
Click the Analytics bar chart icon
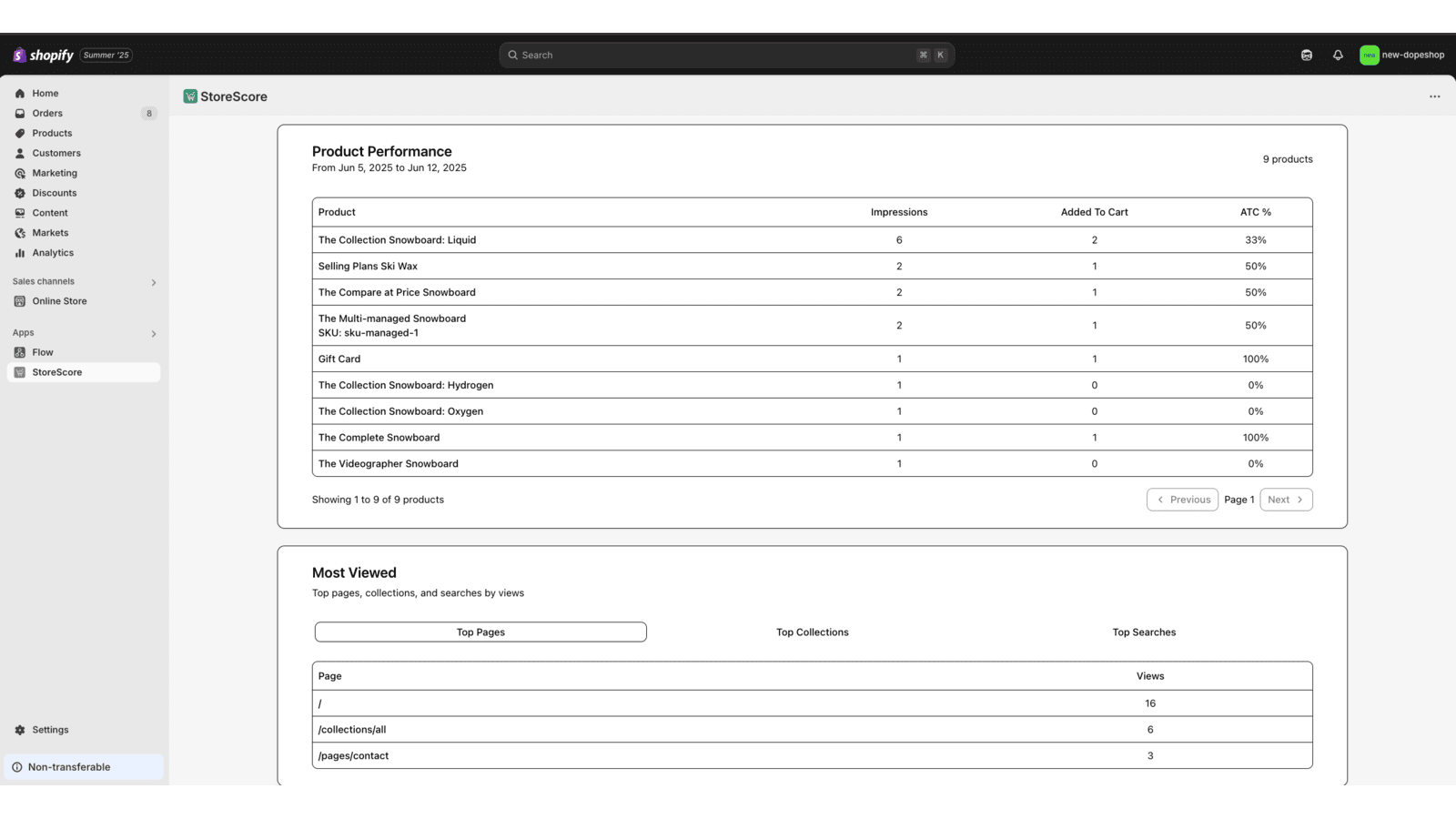click(x=20, y=253)
